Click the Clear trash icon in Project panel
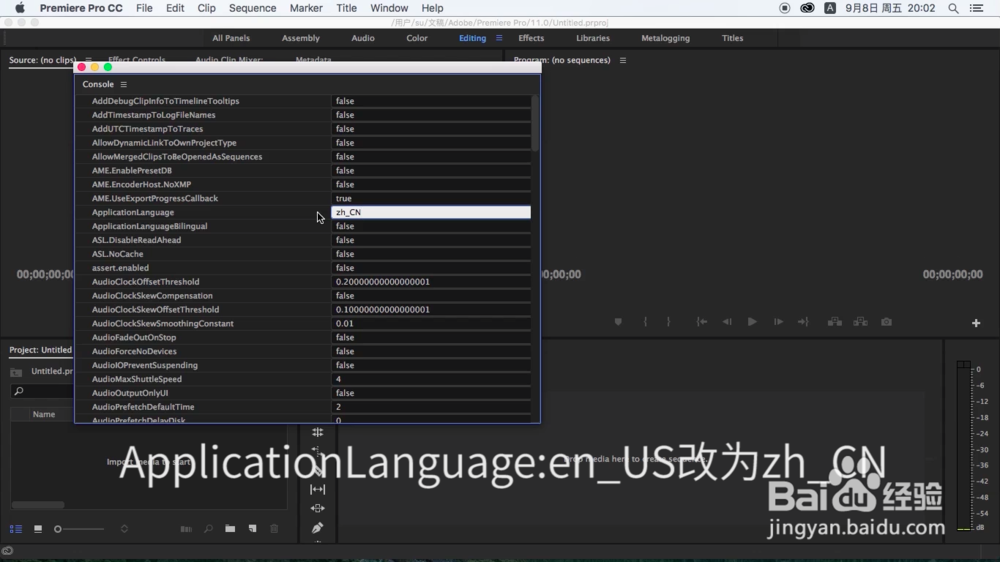Image resolution: width=1000 pixels, height=562 pixels. pos(274,529)
